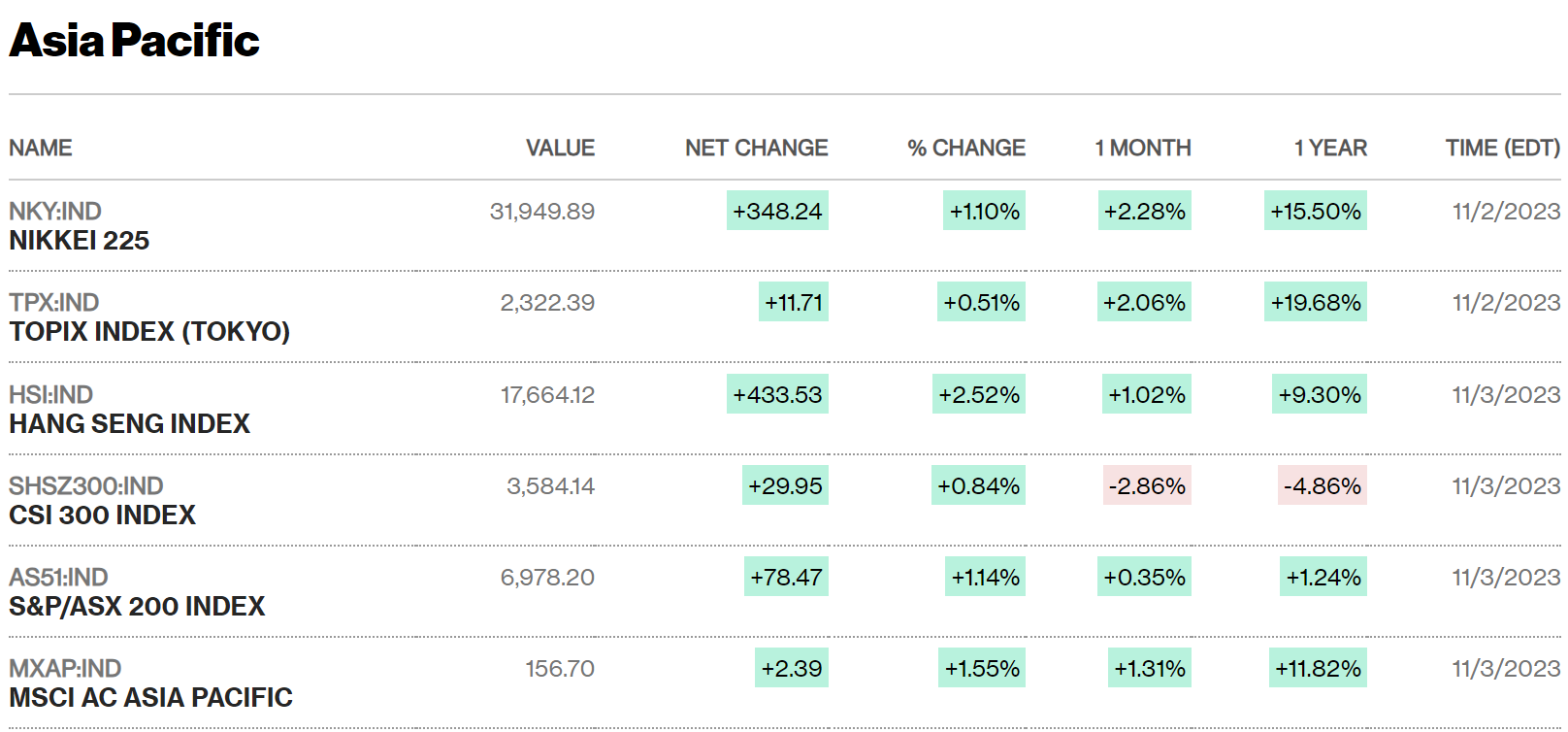Screen dimensions: 1568x732
Task: Click the Hang Seng date 11/3/2023
Action: coord(1506,395)
